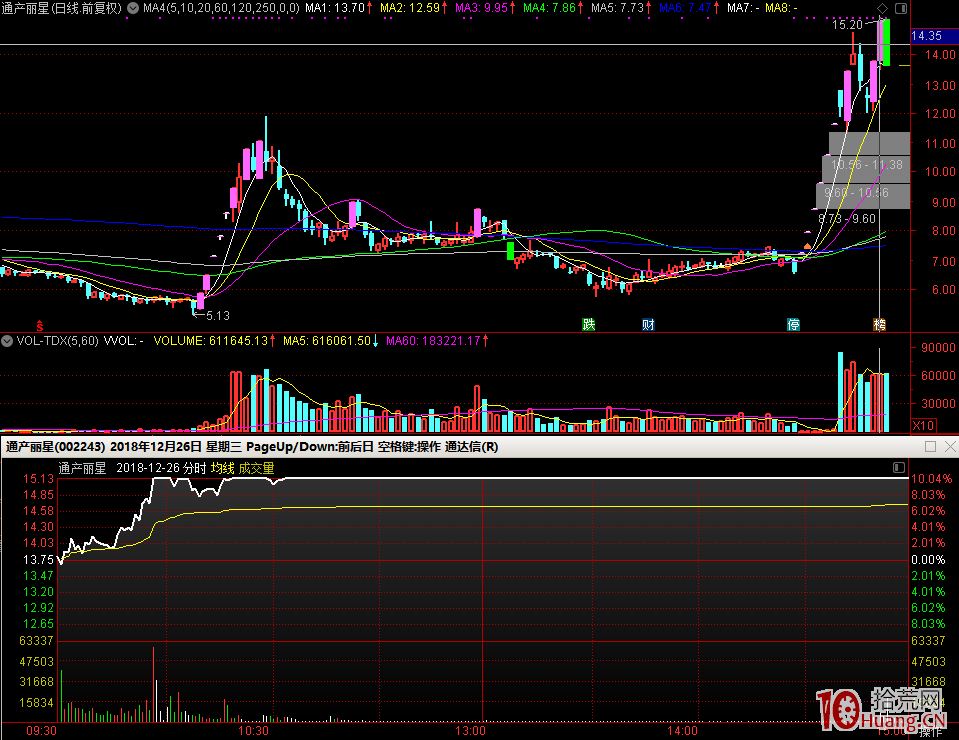Maximize the 通产丽星 intraday window
Viewport: 959px width, 740px height.
click(x=930, y=446)
